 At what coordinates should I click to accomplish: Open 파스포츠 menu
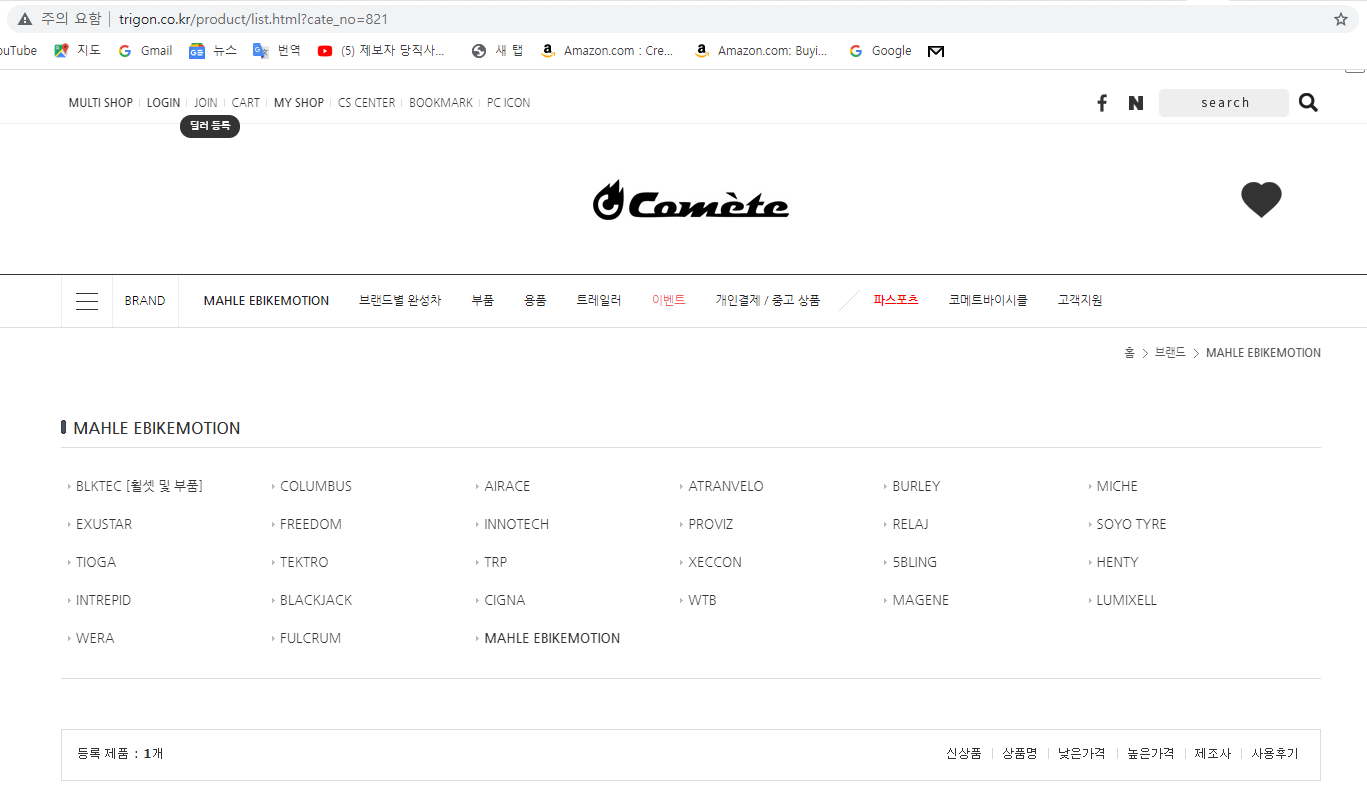tap(896, 300)
